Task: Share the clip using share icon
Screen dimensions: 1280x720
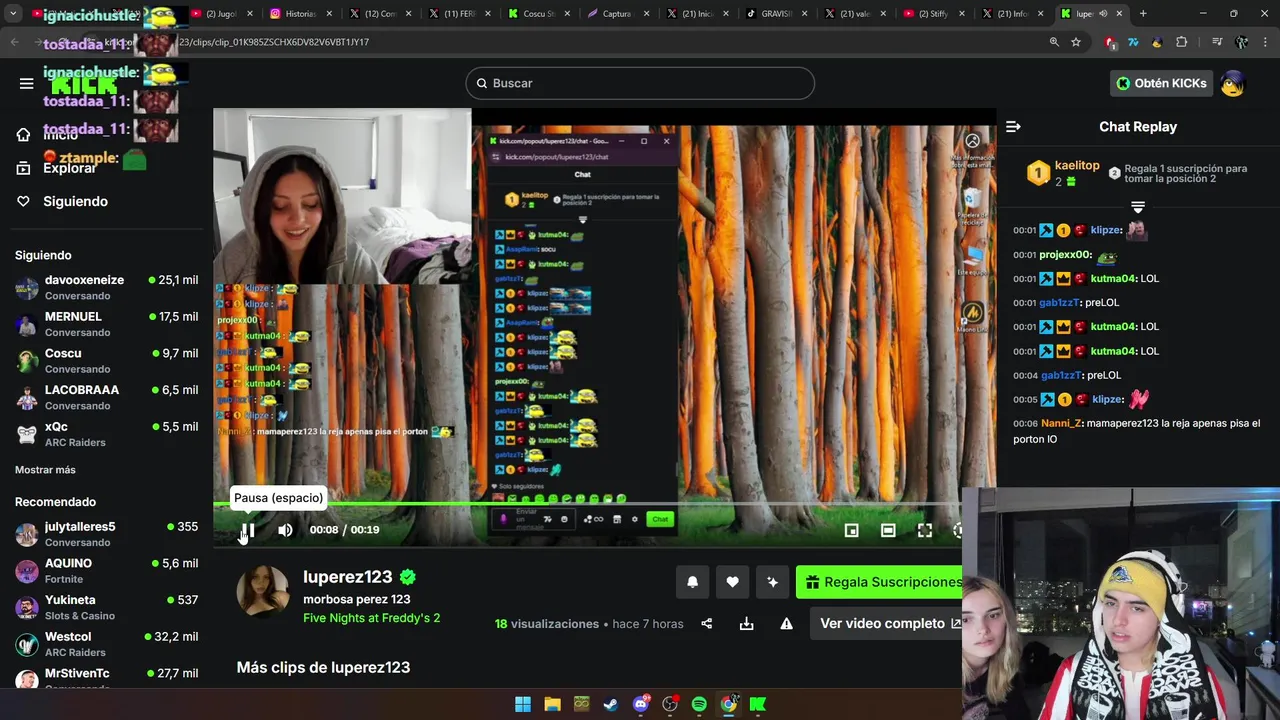Action: 706,624
